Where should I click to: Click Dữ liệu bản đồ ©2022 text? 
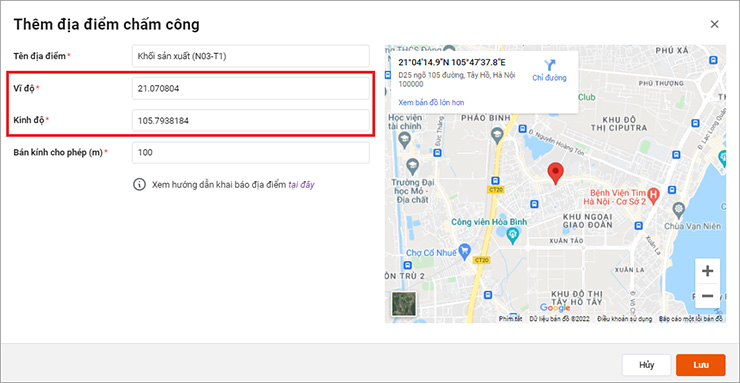click(x=559, y=319)
